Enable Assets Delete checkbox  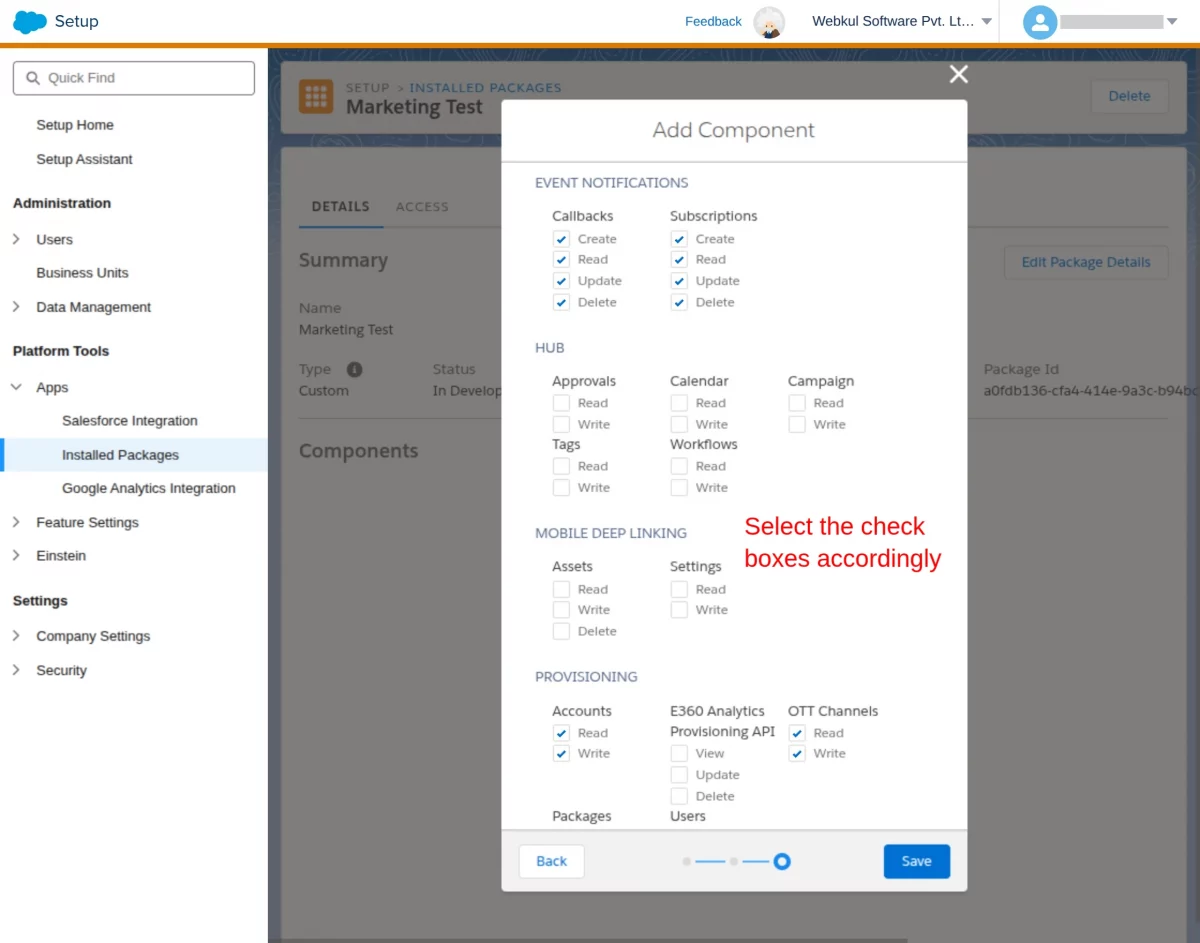pos(561,631)
